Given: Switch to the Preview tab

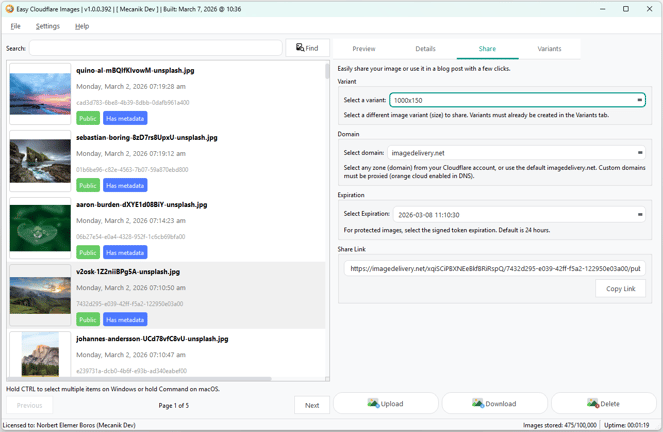Looking at the screenshot, I should [x=364, y=49].
